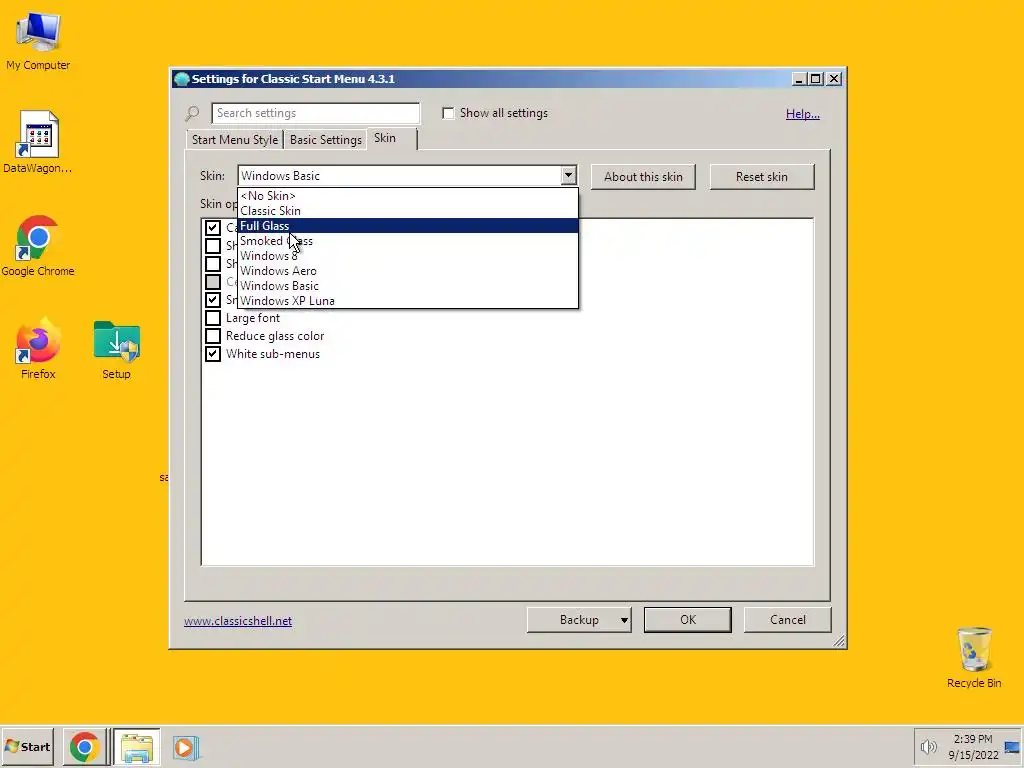Click the window resize grip corner
This screenshot has width=1024, height=768.
(839, 641)
